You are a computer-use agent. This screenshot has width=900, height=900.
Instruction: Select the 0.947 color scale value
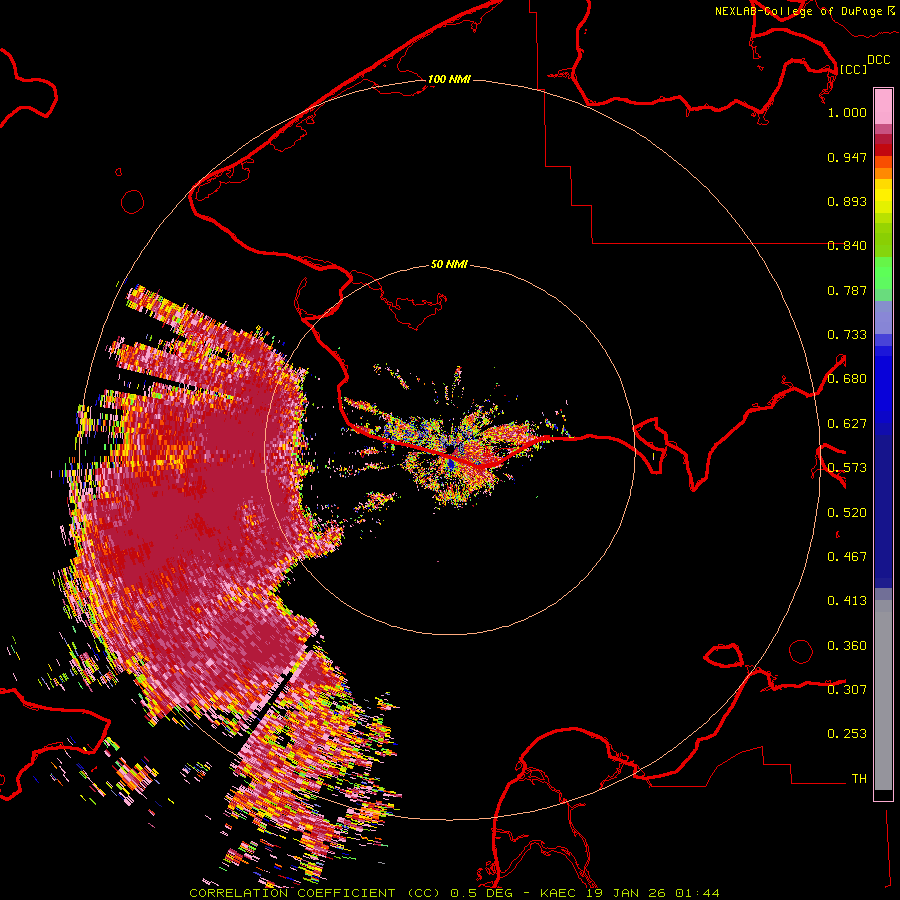pyautogui.click(x=847, y=157)
